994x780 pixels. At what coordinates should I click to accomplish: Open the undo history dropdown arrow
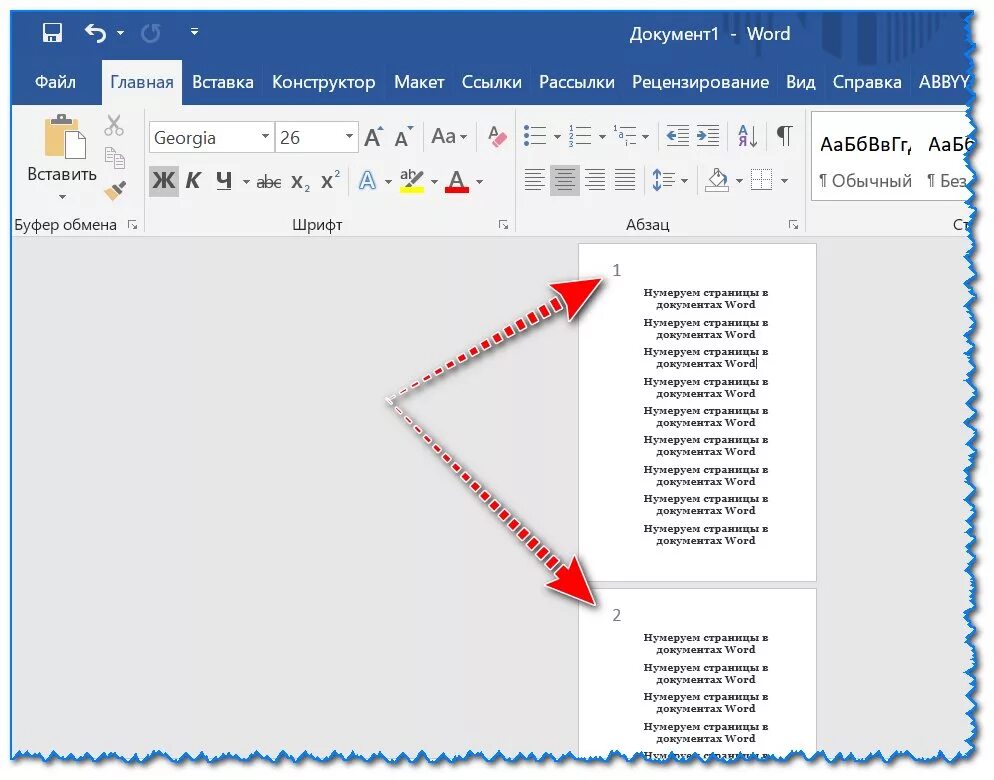(x=120, y=32)
